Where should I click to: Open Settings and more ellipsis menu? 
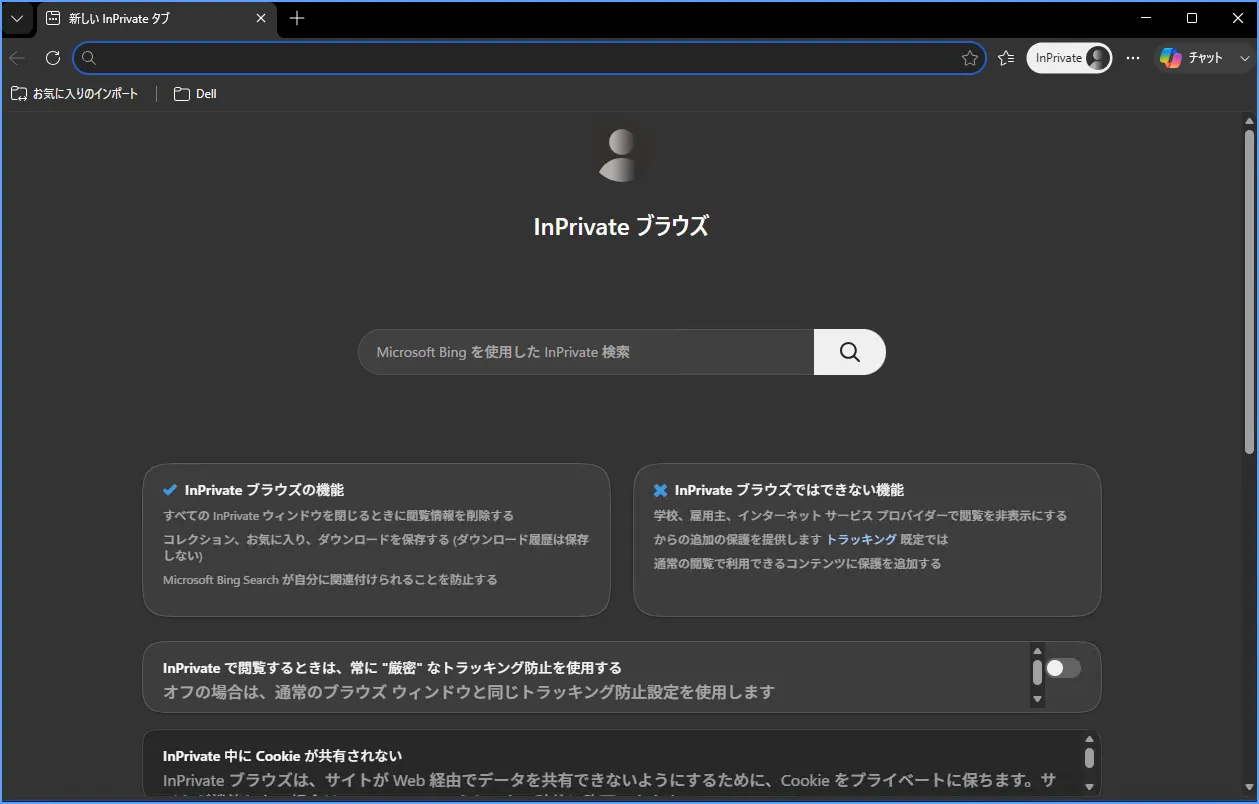(1133, 58)
